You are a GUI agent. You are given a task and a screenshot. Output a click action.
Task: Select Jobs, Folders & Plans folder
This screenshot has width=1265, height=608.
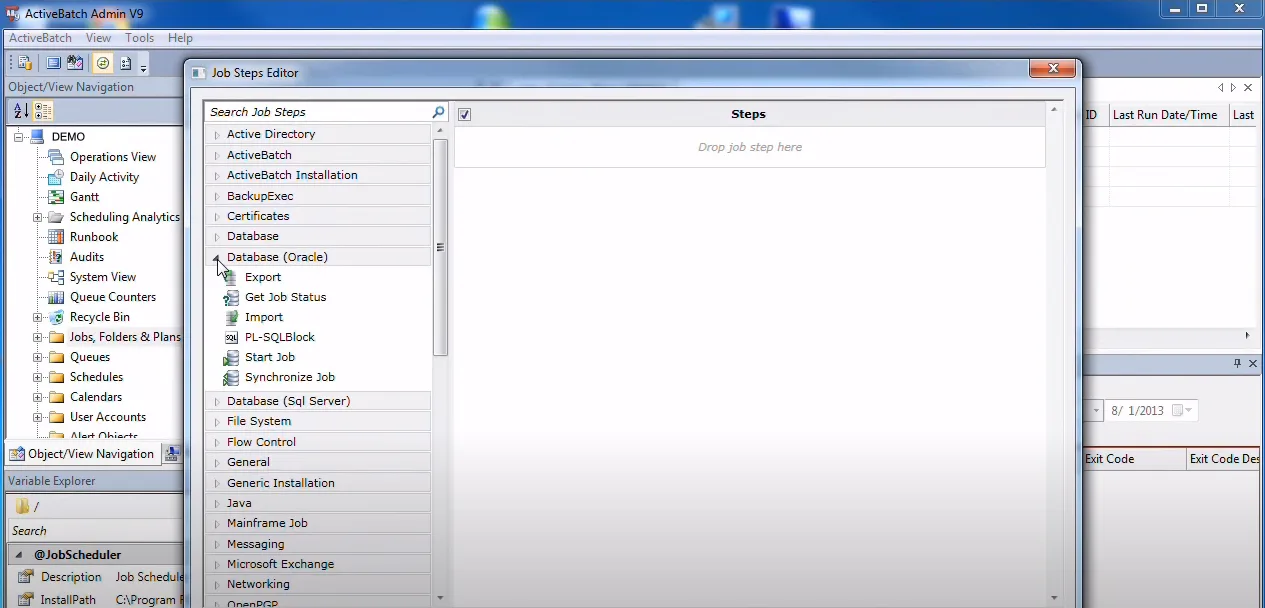point(125,337)
